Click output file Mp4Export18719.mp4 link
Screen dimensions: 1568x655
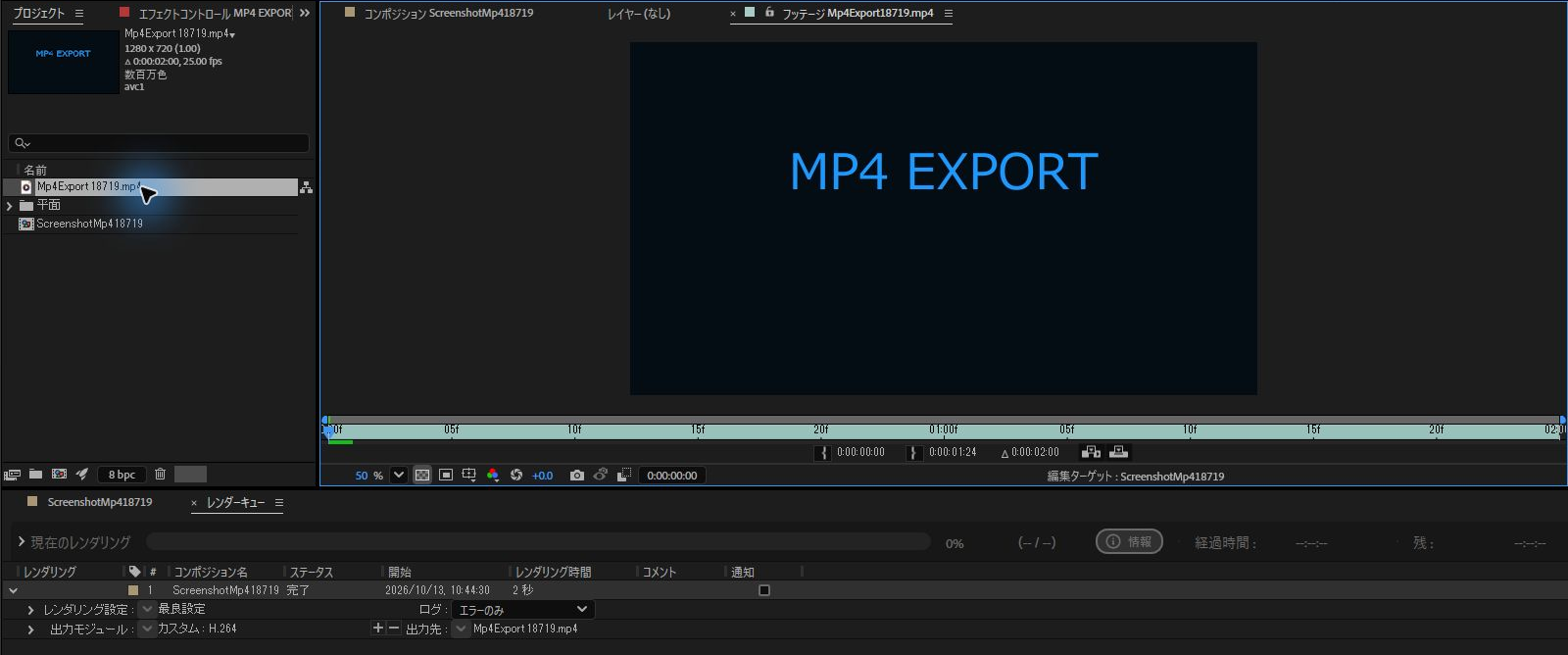[525, 629]
